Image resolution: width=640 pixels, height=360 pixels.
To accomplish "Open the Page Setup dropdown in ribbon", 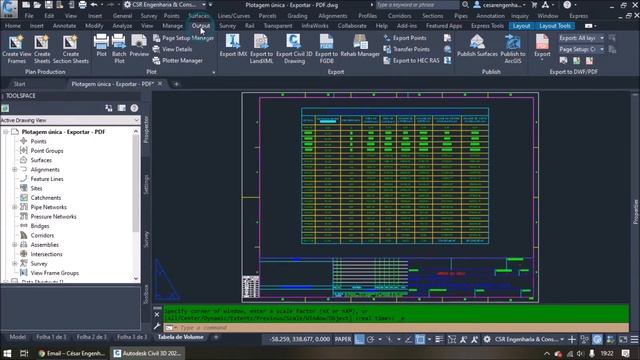I will pos(581,49).
